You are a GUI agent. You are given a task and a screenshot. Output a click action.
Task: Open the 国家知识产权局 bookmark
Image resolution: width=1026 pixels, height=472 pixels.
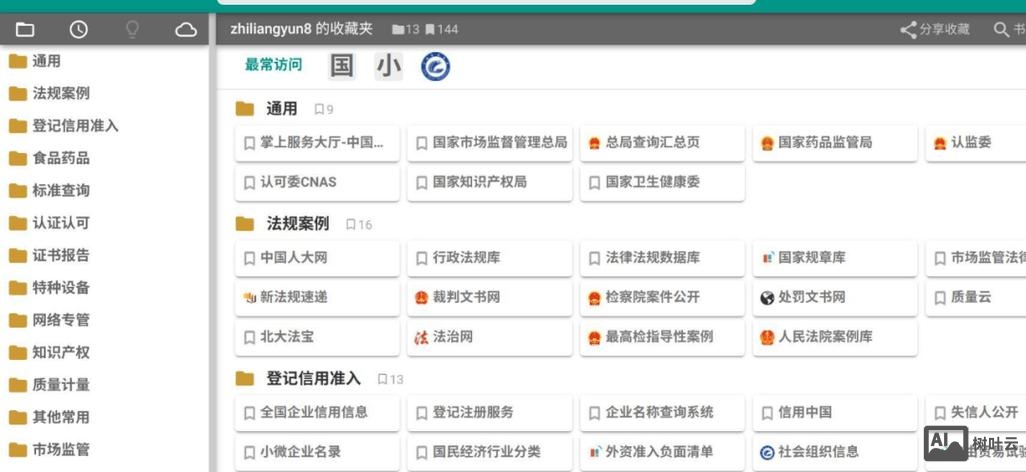(489, 183)
